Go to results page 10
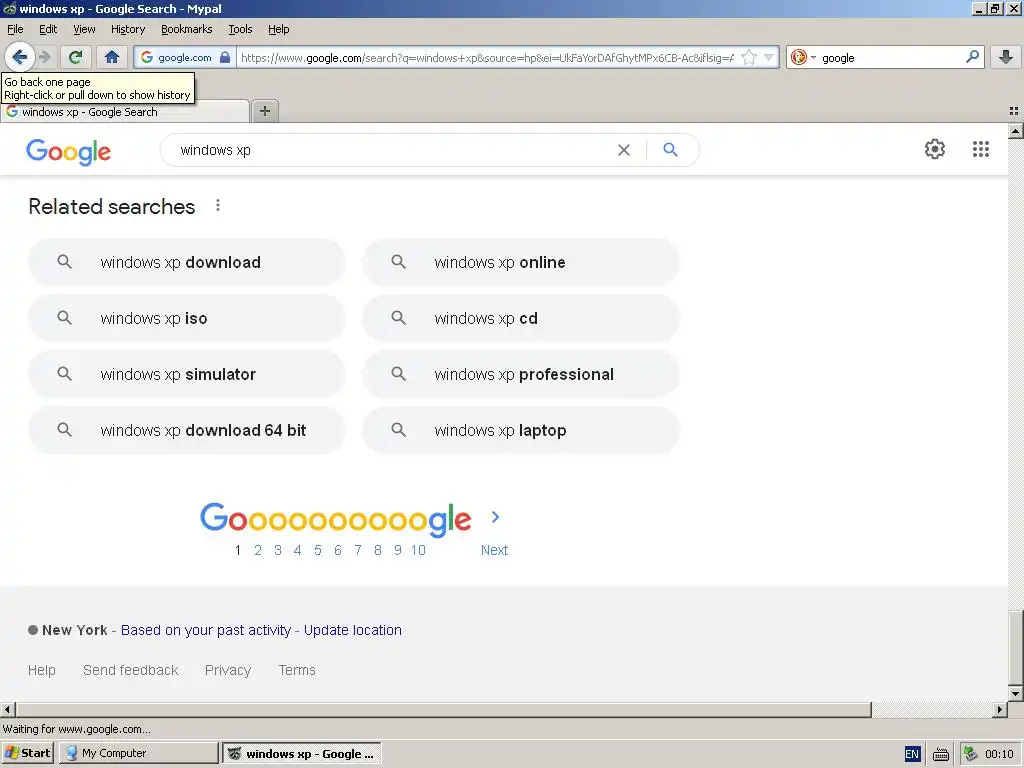This screenshot has width=1024, height=768. [418, 550]
